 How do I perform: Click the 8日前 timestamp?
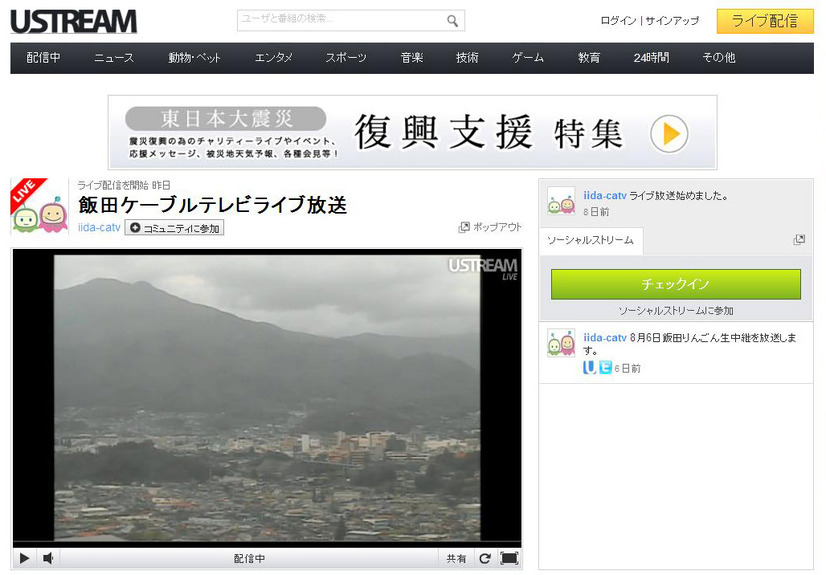coord(596,212)
